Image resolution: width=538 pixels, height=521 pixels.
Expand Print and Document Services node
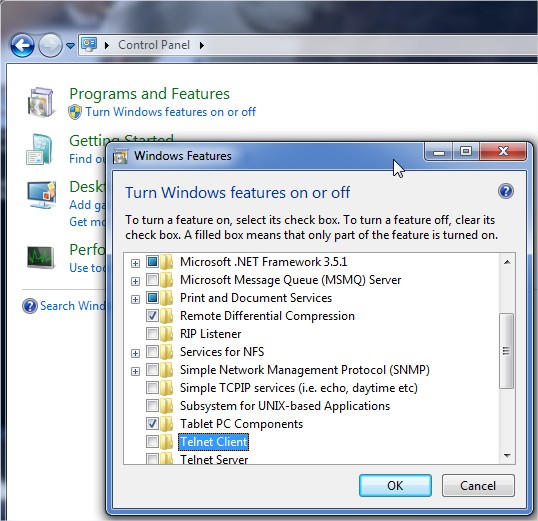[x=136, y=299]
